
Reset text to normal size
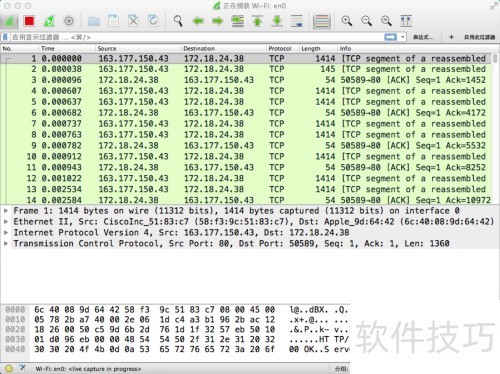point(386,21)
